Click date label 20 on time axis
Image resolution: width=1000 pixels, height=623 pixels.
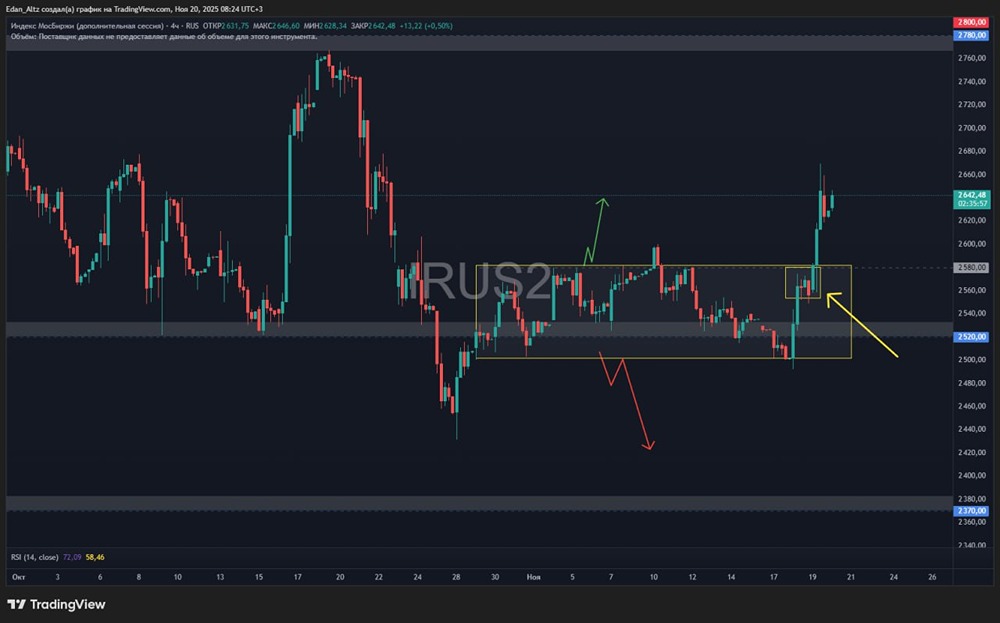click(x=340, y=577)
